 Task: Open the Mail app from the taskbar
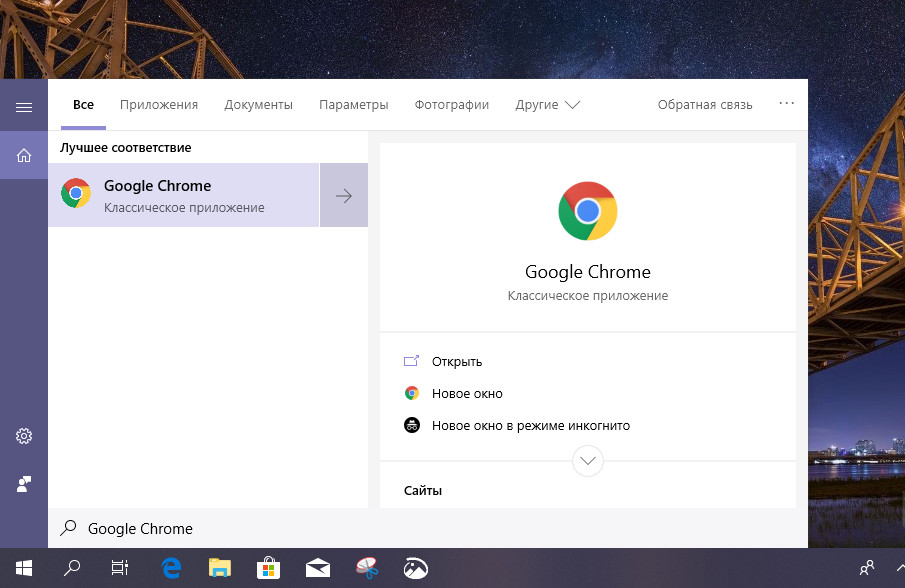[317, 568]
